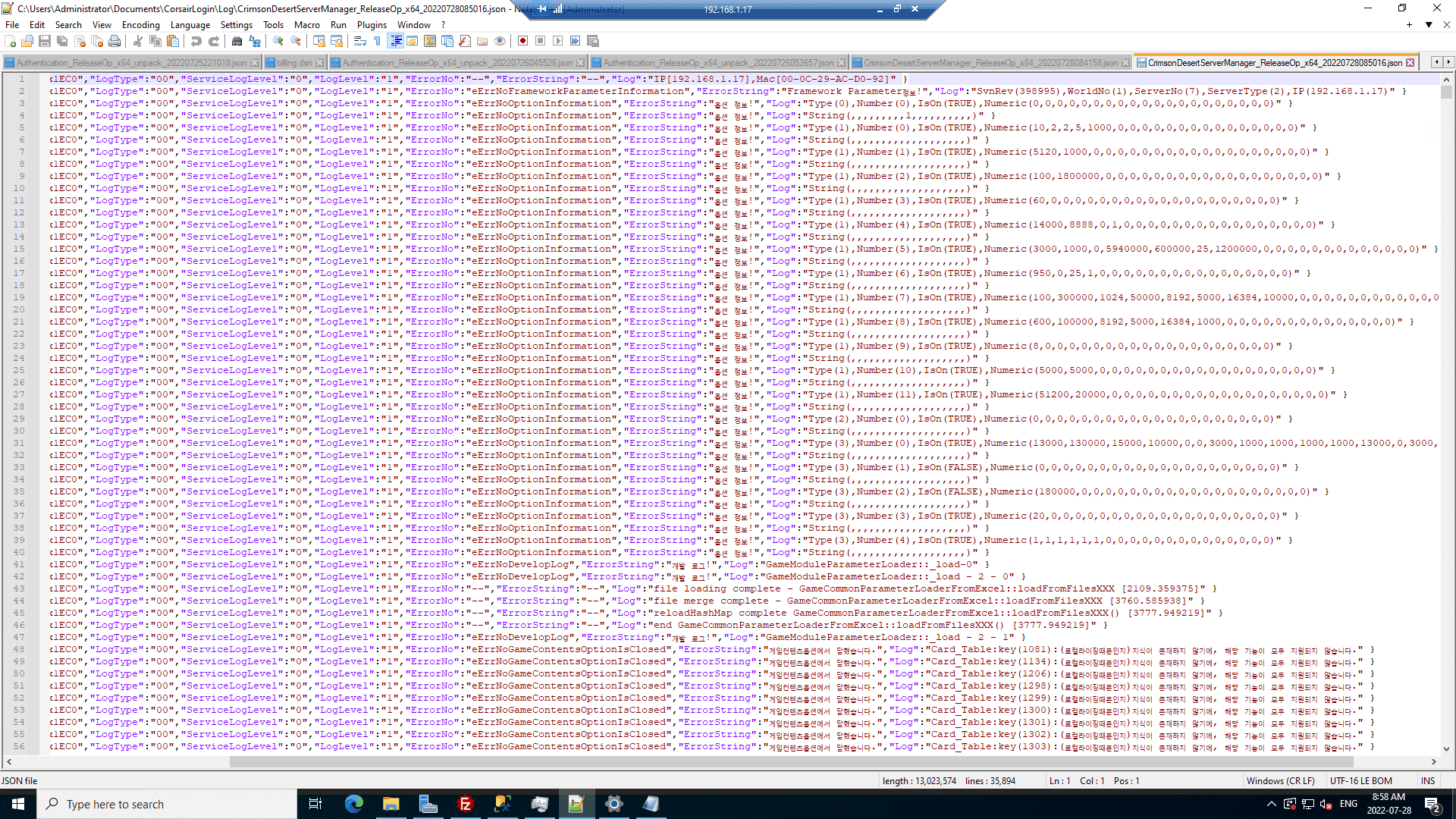Open the Macro menu
1456x819 pixels.
coord(307,24)
